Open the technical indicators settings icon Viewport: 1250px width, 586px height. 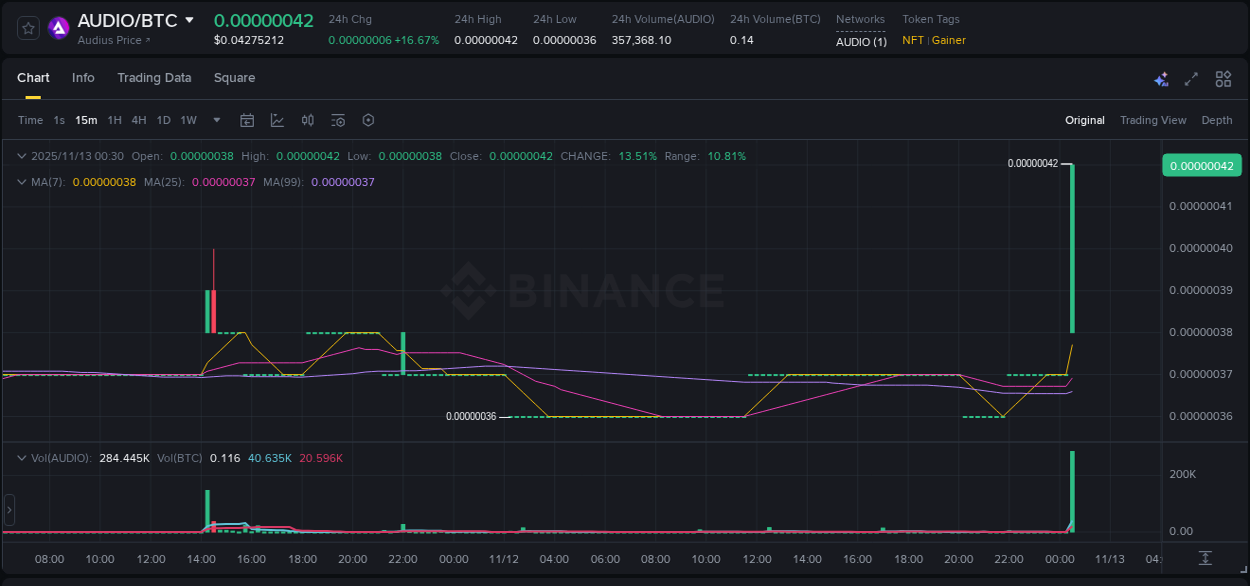tap(337, 120)
